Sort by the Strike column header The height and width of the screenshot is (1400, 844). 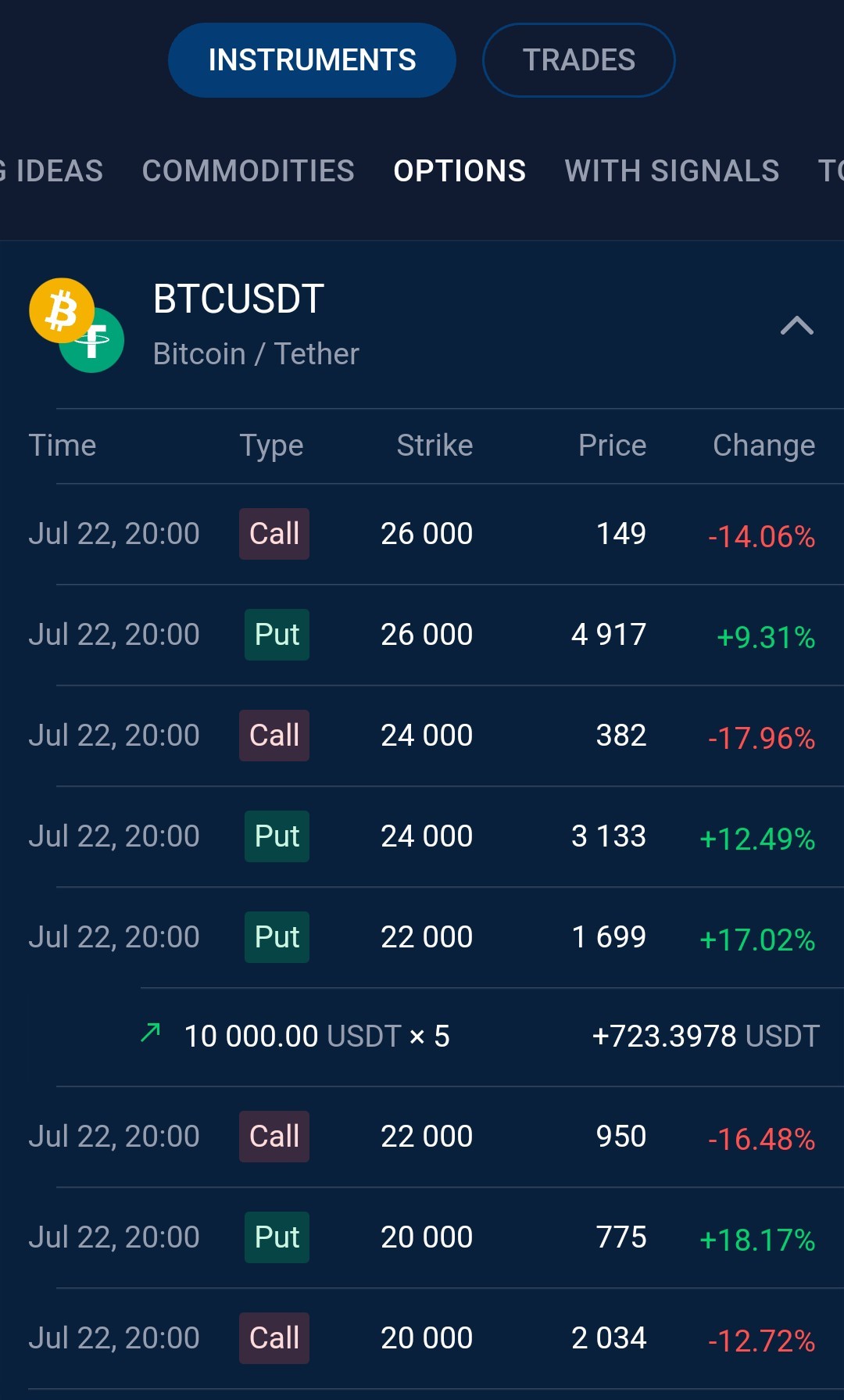[x=435, y=446]
